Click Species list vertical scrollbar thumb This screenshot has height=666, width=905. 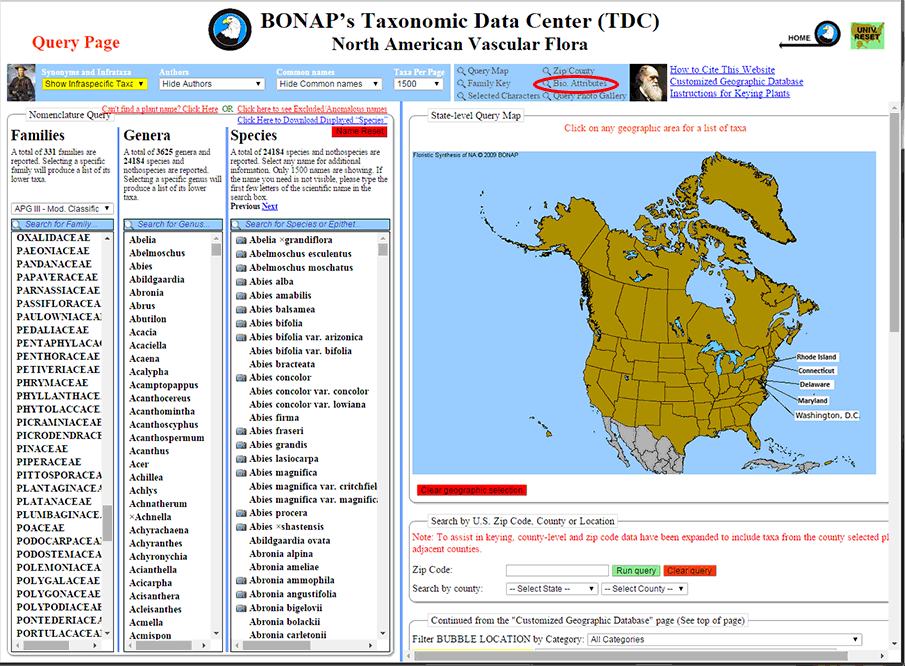point(383,249)
